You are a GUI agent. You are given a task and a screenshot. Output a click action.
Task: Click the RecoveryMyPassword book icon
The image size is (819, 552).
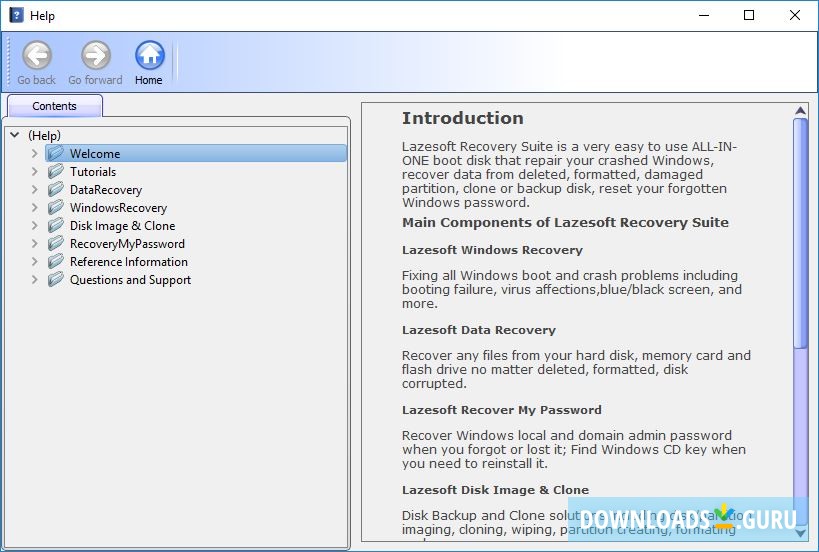coord(56,243)
